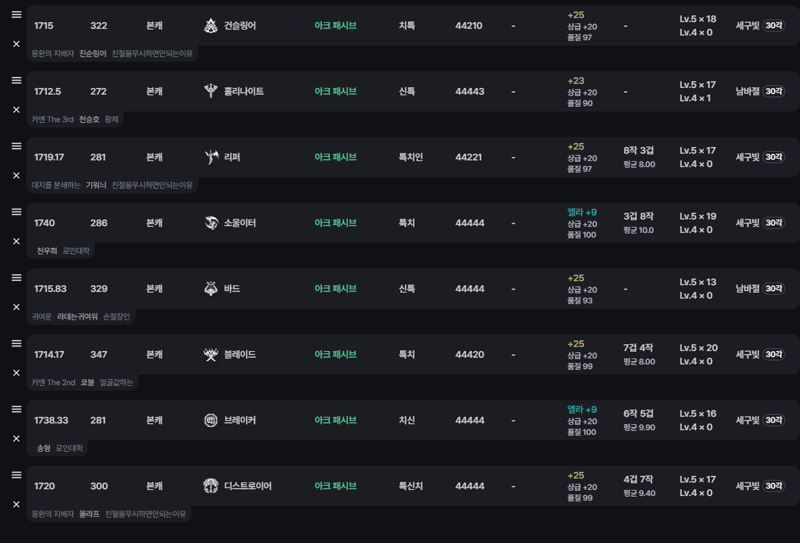Click the 리퍼 class icon

[x=211, y=157]
